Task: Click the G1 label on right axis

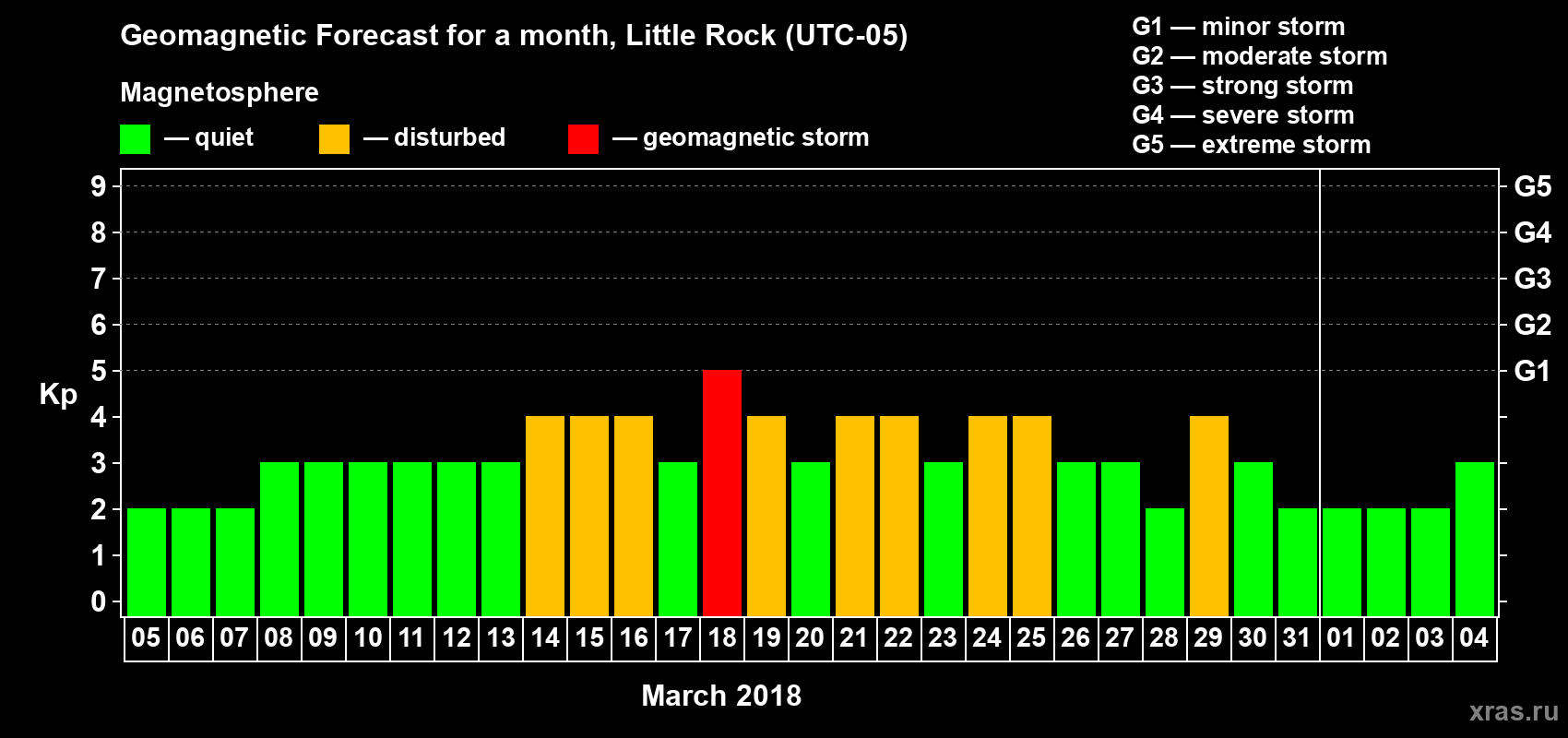Action: tap(1532, 371)
